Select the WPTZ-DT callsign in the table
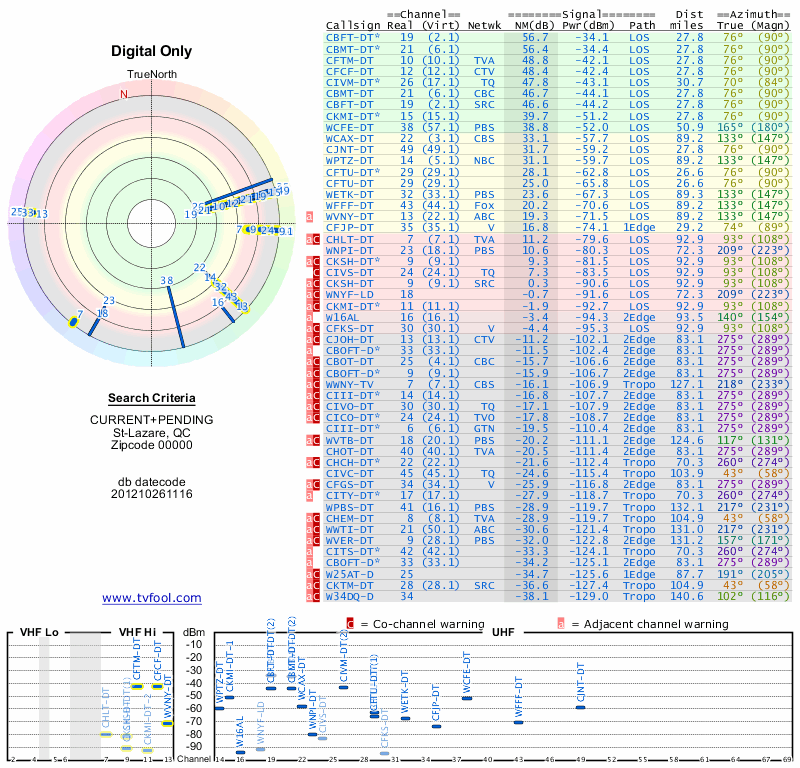 (350, 160)
